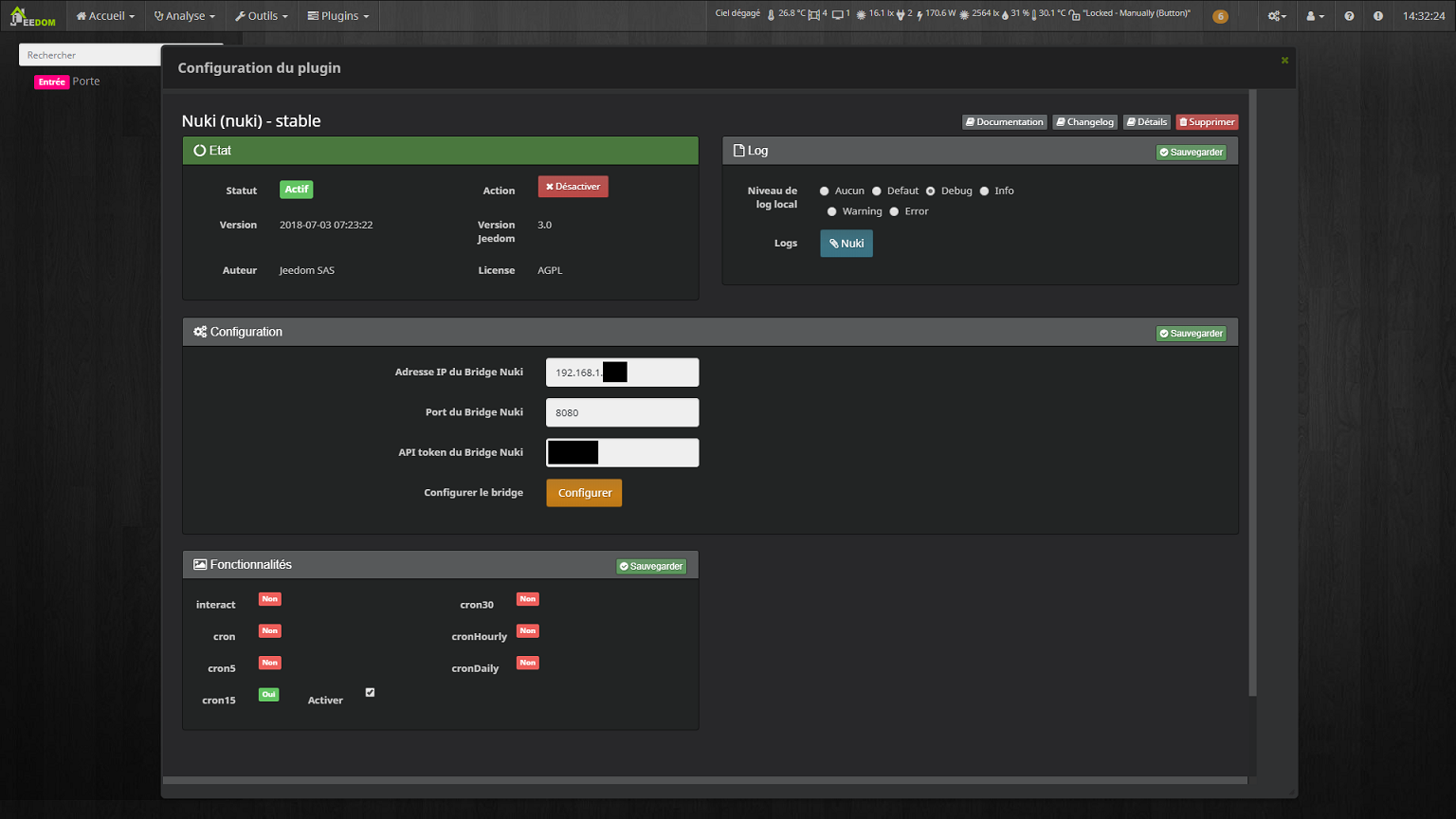Click the cron30 Non label

click(528, 599)
